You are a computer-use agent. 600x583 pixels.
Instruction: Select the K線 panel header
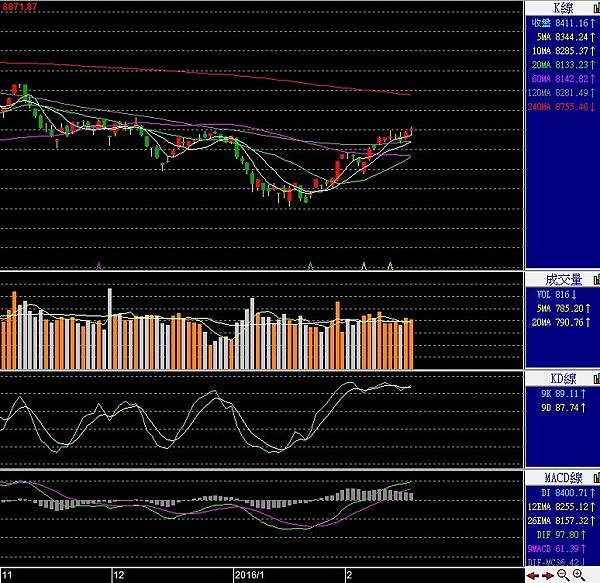click(563, 8)
